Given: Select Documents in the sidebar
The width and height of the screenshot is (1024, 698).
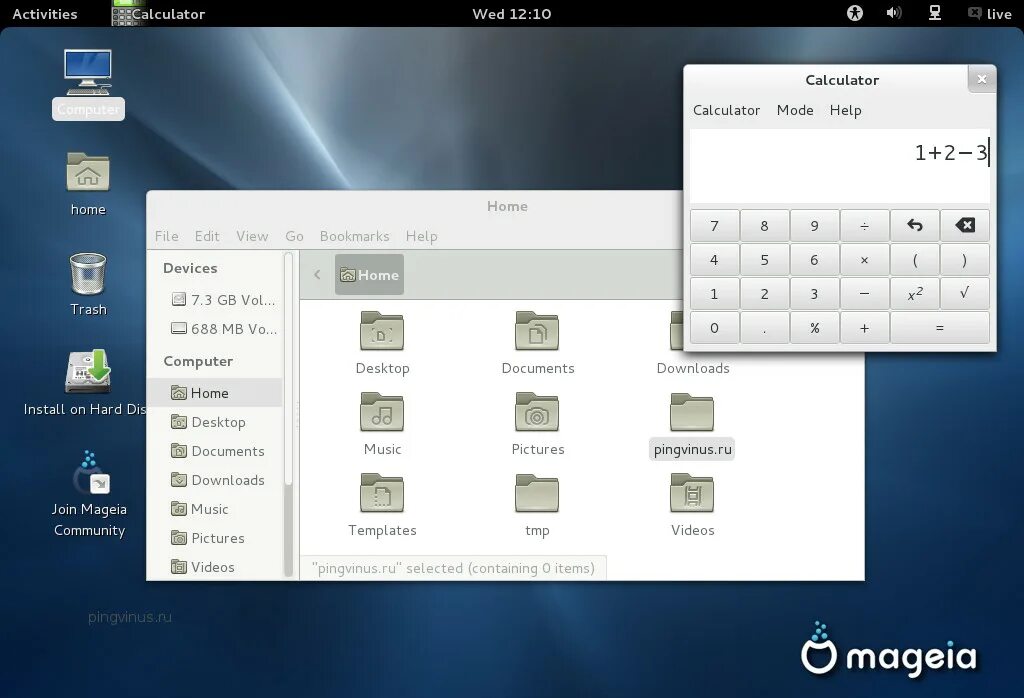Looking at the screenshot, I should pos(215,451).
